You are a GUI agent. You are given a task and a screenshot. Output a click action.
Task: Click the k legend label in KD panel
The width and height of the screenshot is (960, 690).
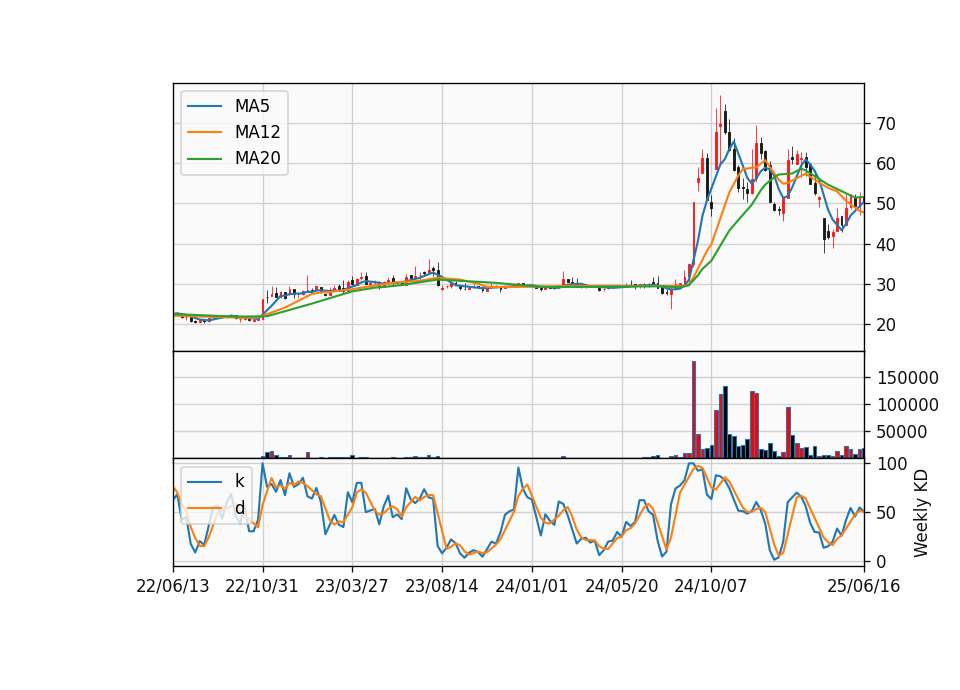[x=239, y=481]
